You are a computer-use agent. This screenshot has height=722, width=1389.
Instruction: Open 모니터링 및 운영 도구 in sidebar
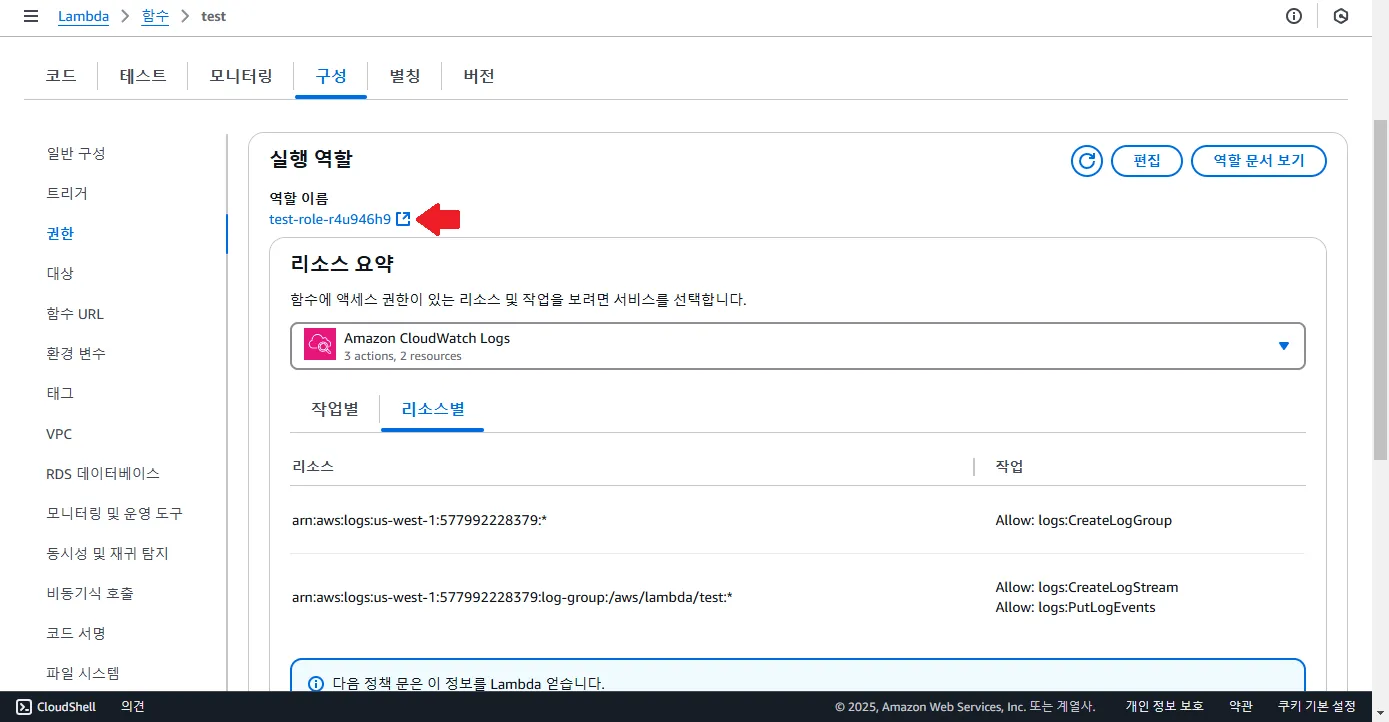pyautogui.click(x=114, y=514)
